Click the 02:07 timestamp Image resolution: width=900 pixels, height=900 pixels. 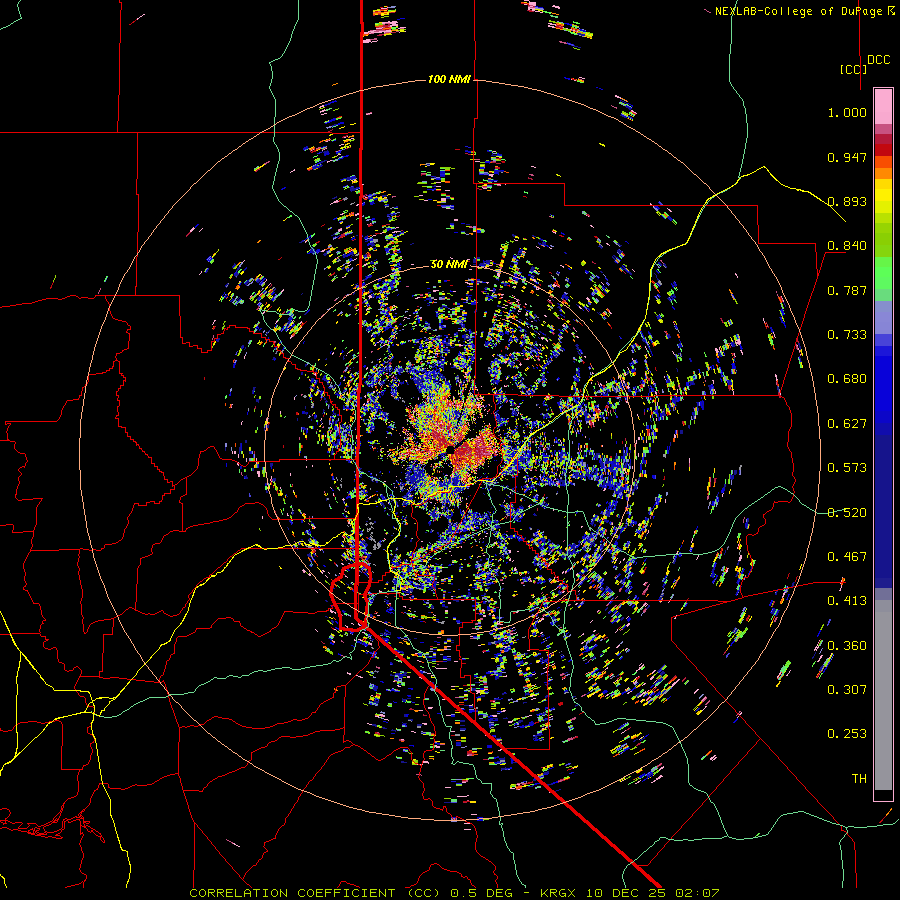pos(697,893)
